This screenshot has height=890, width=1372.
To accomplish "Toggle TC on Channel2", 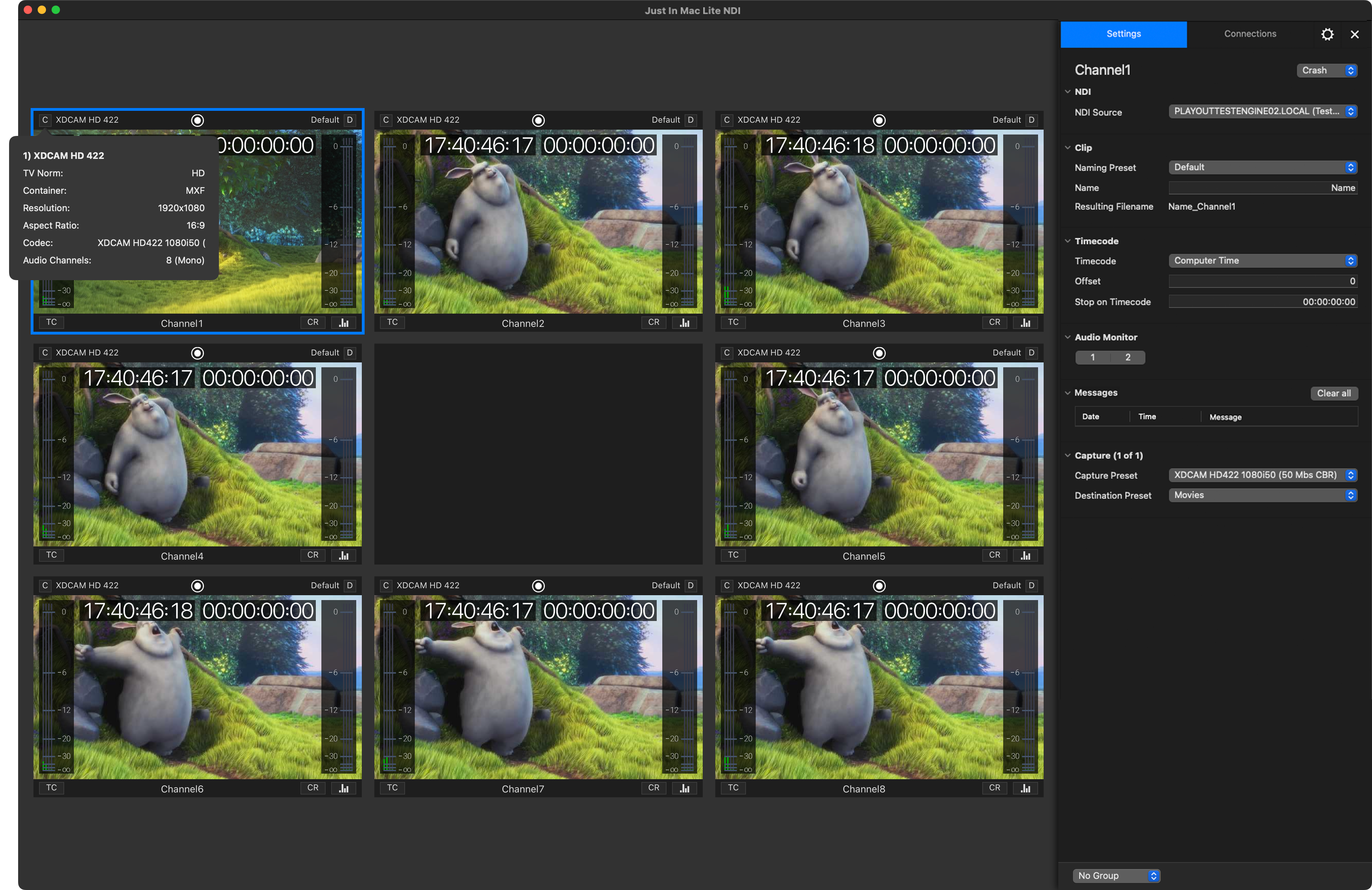I will [392, 322].
